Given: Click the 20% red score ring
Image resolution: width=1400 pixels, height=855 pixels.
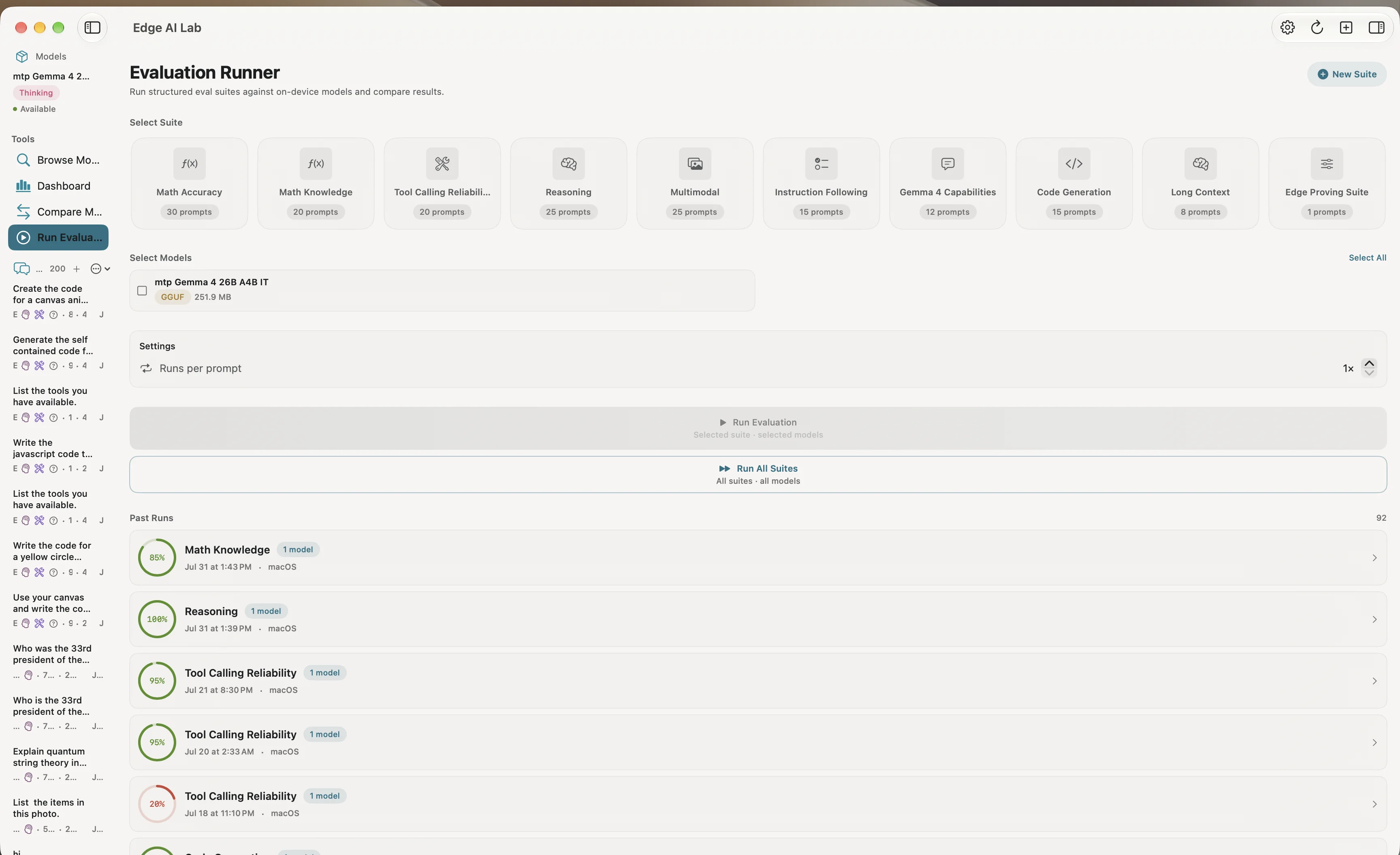Looking at the screenshot, I should coord(157,804).
